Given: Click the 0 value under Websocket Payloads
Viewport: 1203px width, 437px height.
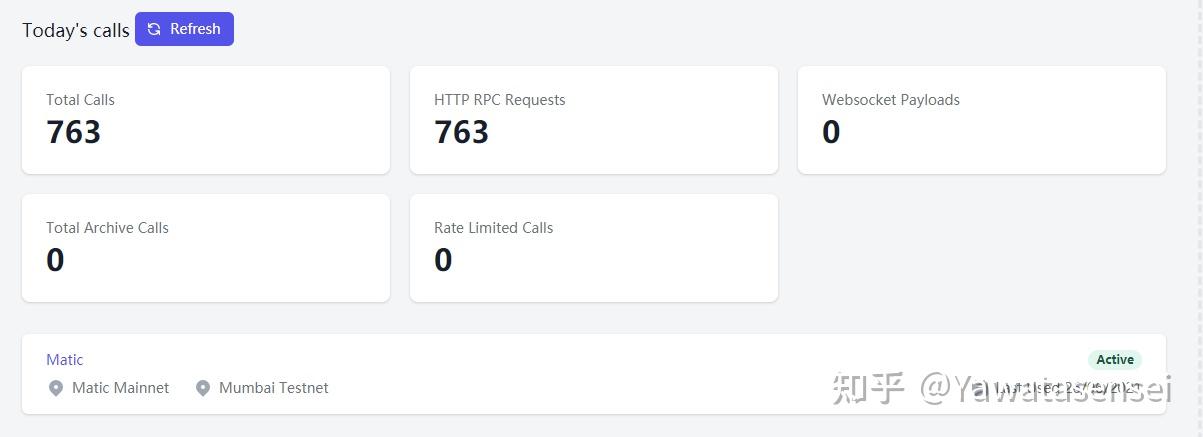Looking at the screenshot, I should pyautogui.click(x=831, y=132).
